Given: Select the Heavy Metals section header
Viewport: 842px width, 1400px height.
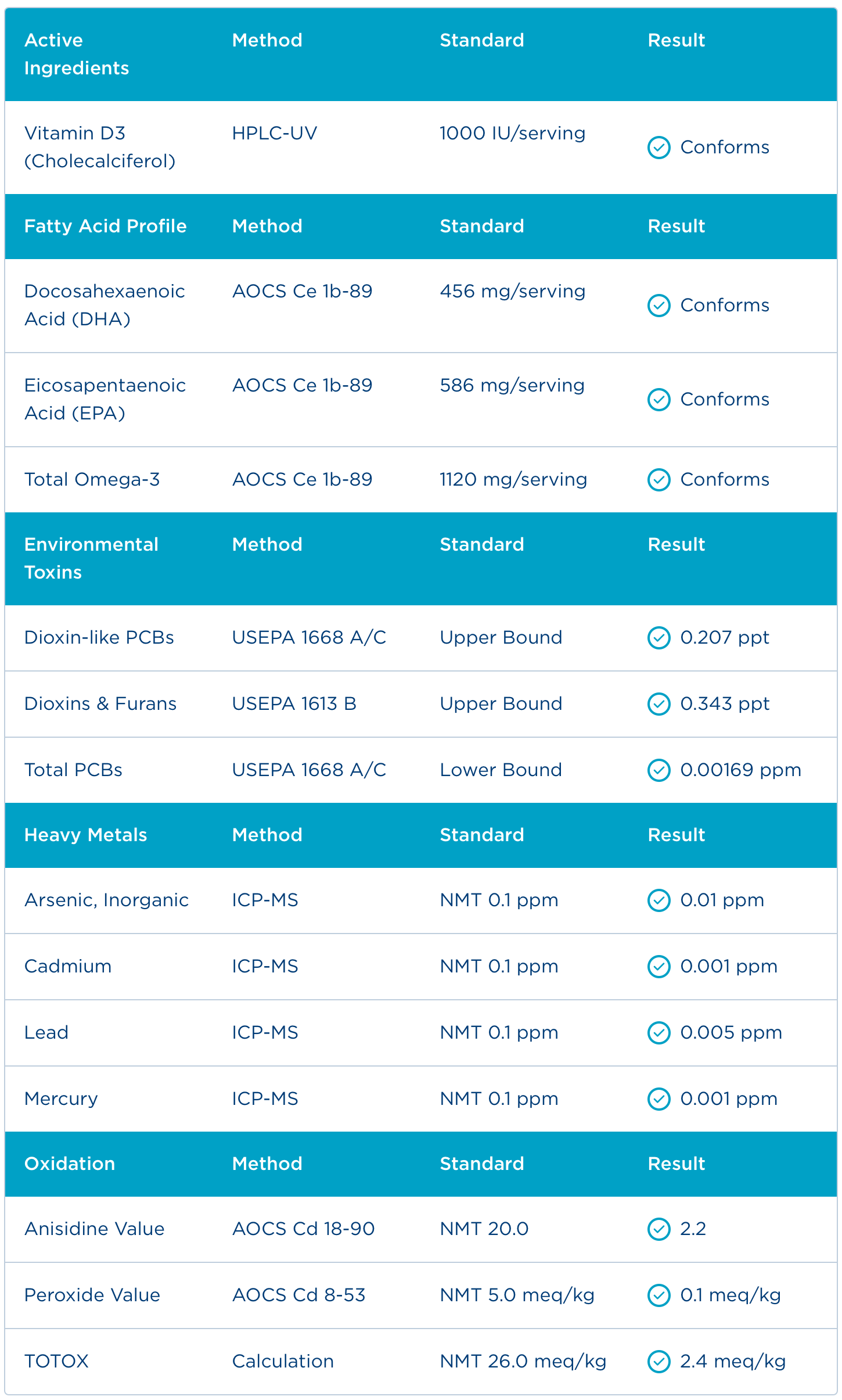Looking at the screenshot, I should tap(86, 835).
